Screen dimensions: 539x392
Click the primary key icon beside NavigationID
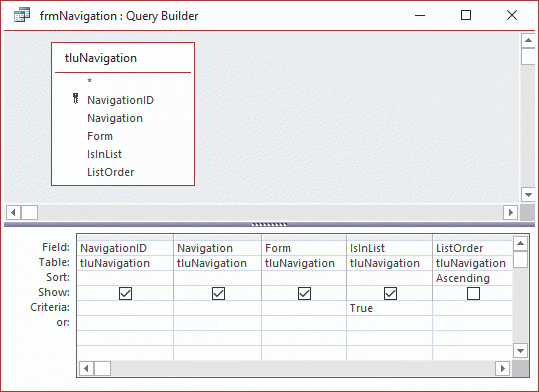pyautogui.click(x=76, y=99)
